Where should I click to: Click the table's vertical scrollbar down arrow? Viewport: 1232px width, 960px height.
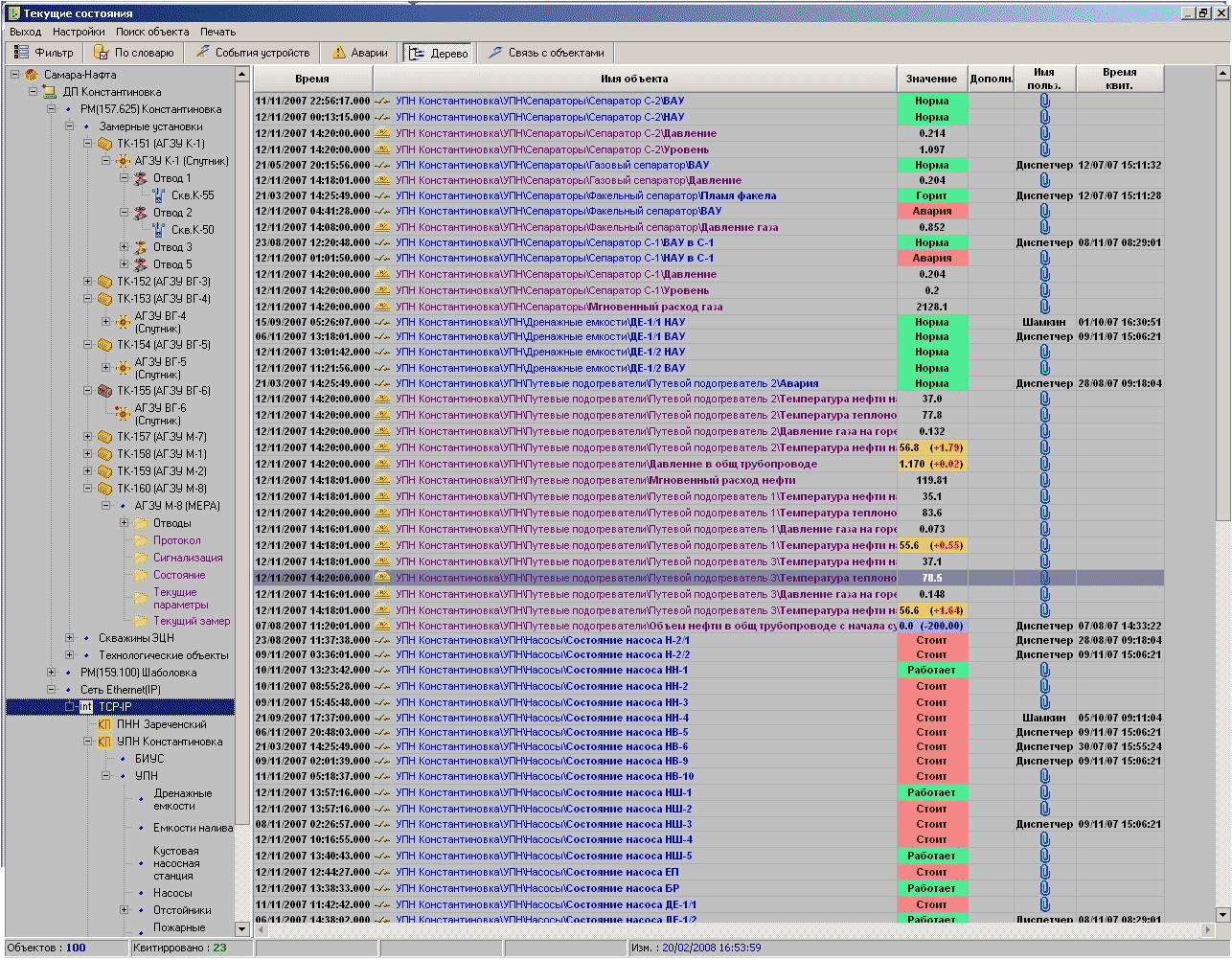tap(1222, 915)
